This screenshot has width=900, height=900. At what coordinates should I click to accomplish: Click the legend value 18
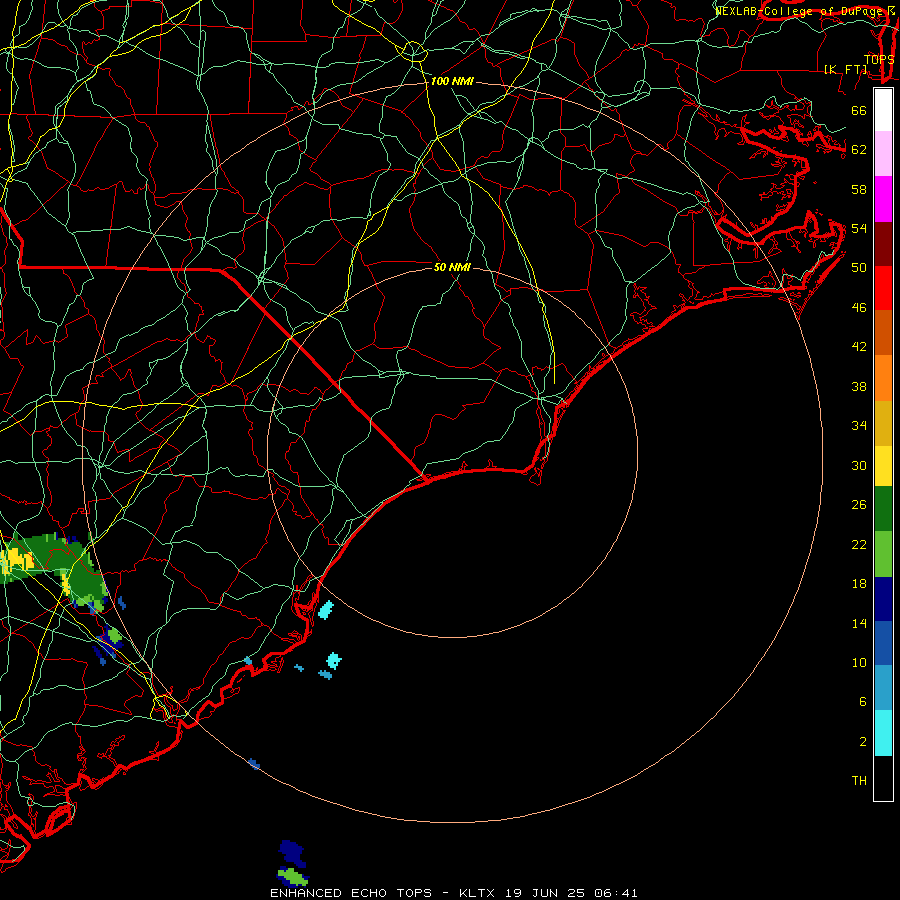click(859, 584)
